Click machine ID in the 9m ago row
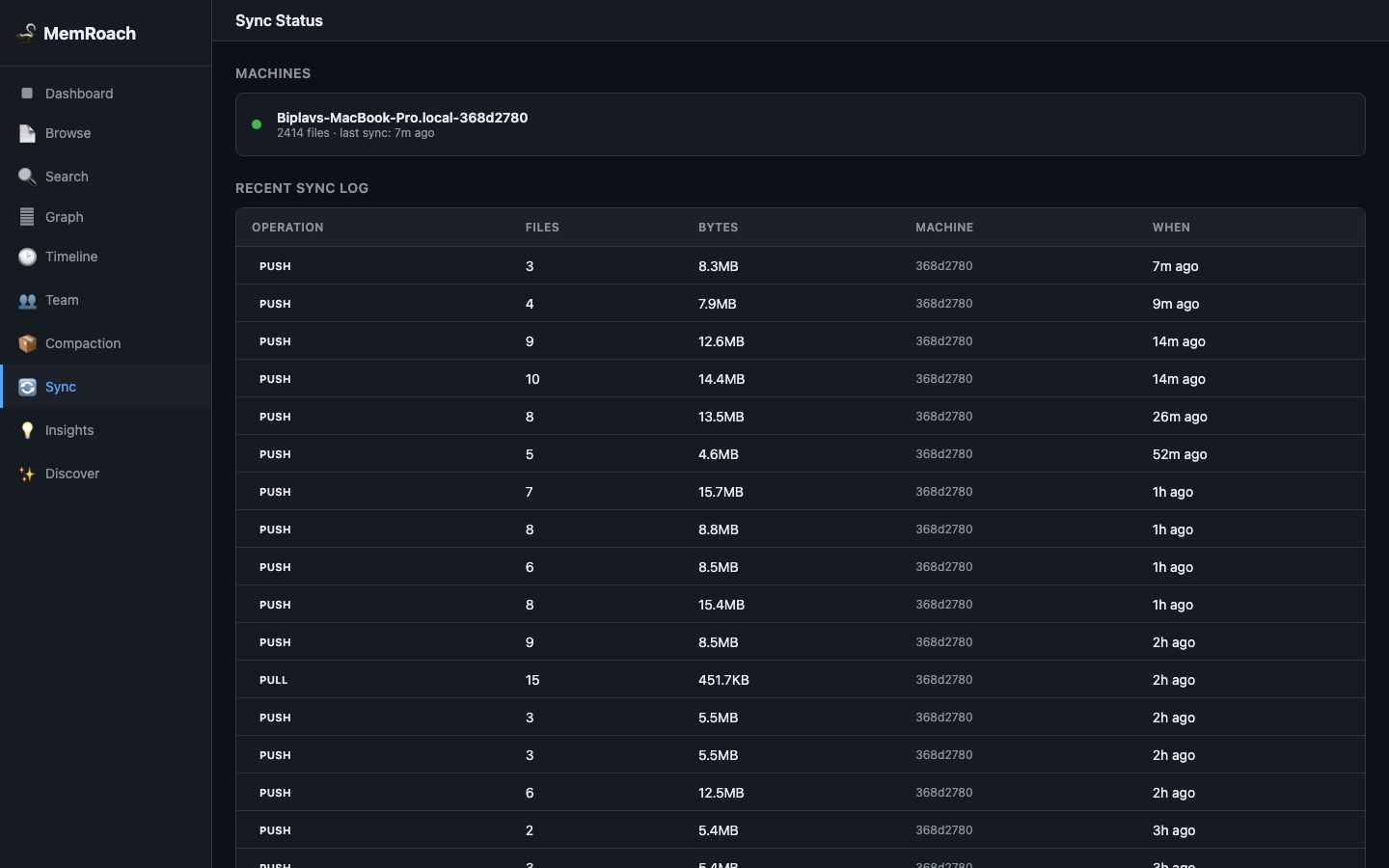The image size is (1389, 868). click(x=943, y=304)
